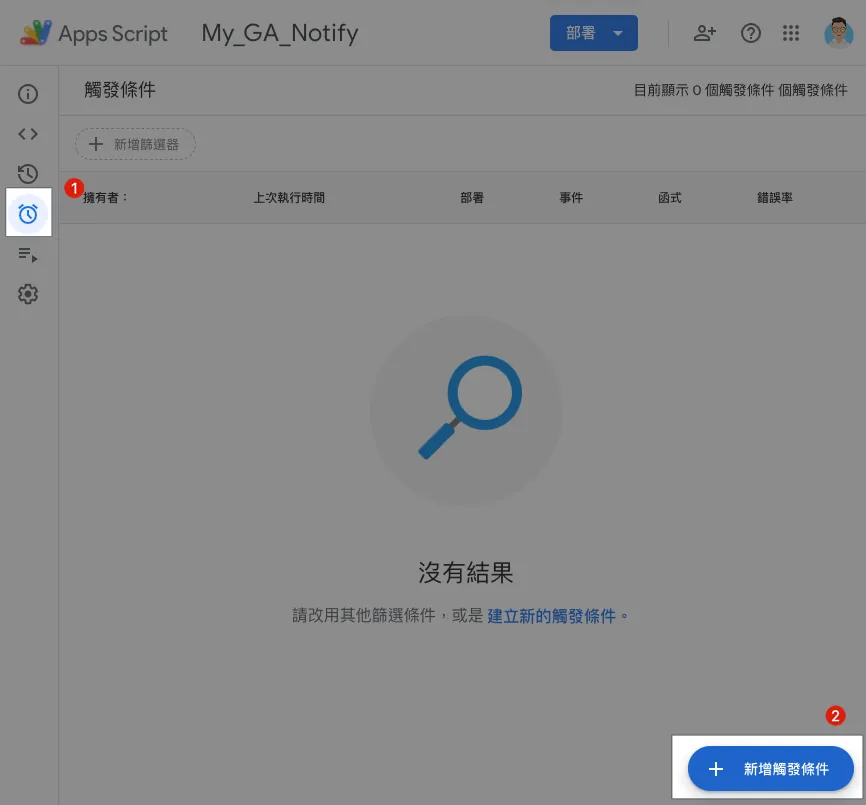Screen dimensions: 866x805
Task: Go to Executions list in the sidebar
Action: point(28,255)
